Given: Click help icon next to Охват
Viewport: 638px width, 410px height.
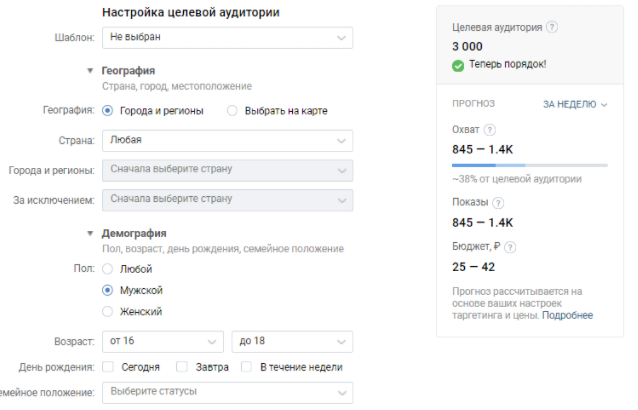Looking at the screenshot, I should tap(489, 130).
